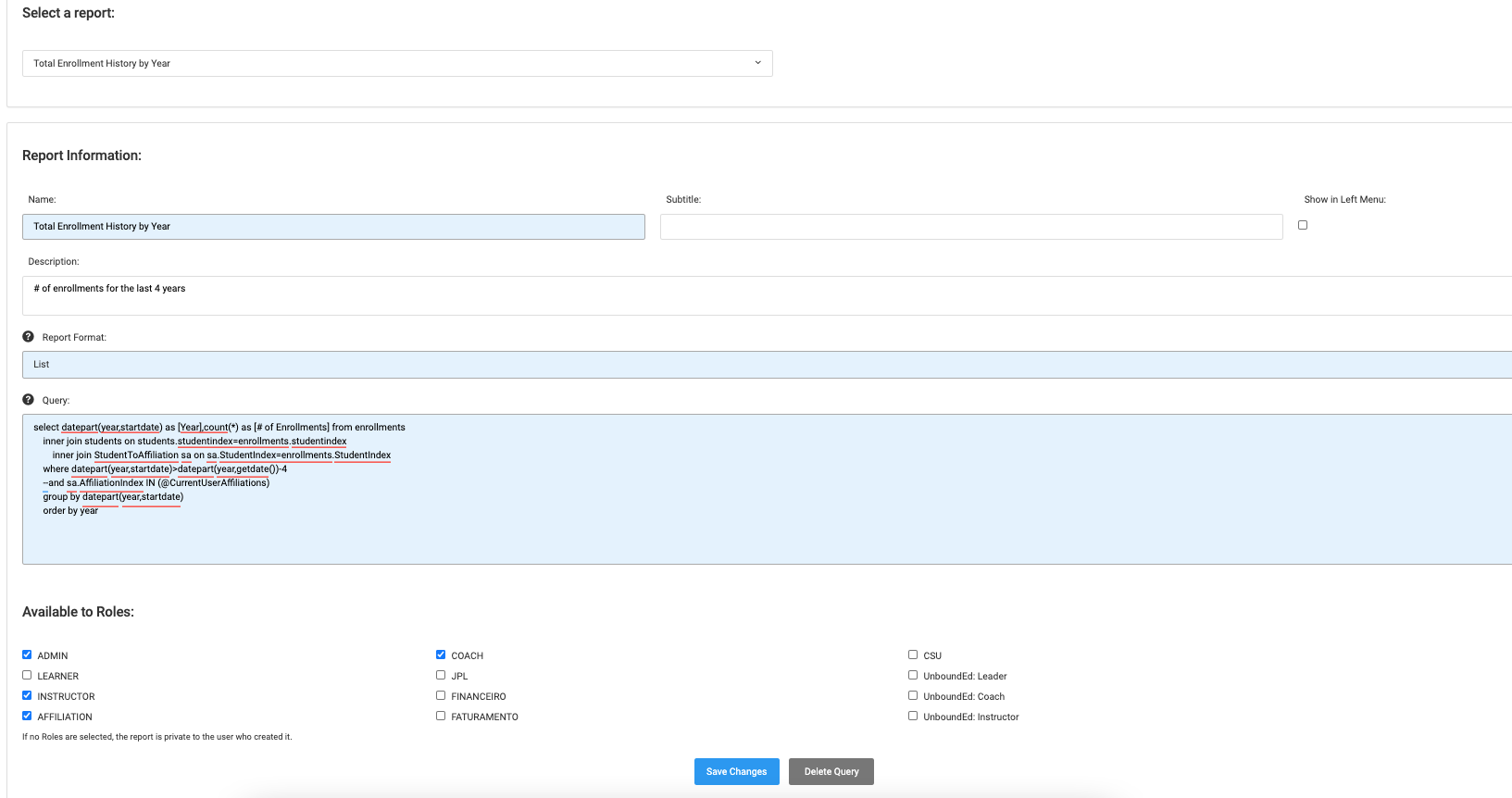This screenshot has height=798, width=1512.
Task: Check the LEARNER role checkbox
Action: pos(27,675)
